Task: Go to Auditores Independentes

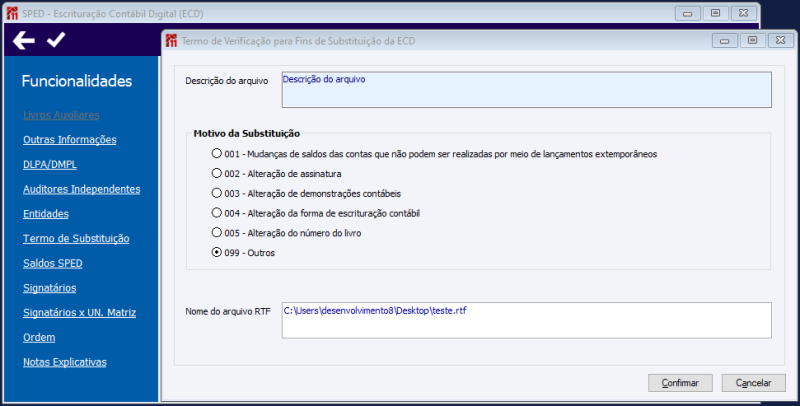Action: pos(82,189)
